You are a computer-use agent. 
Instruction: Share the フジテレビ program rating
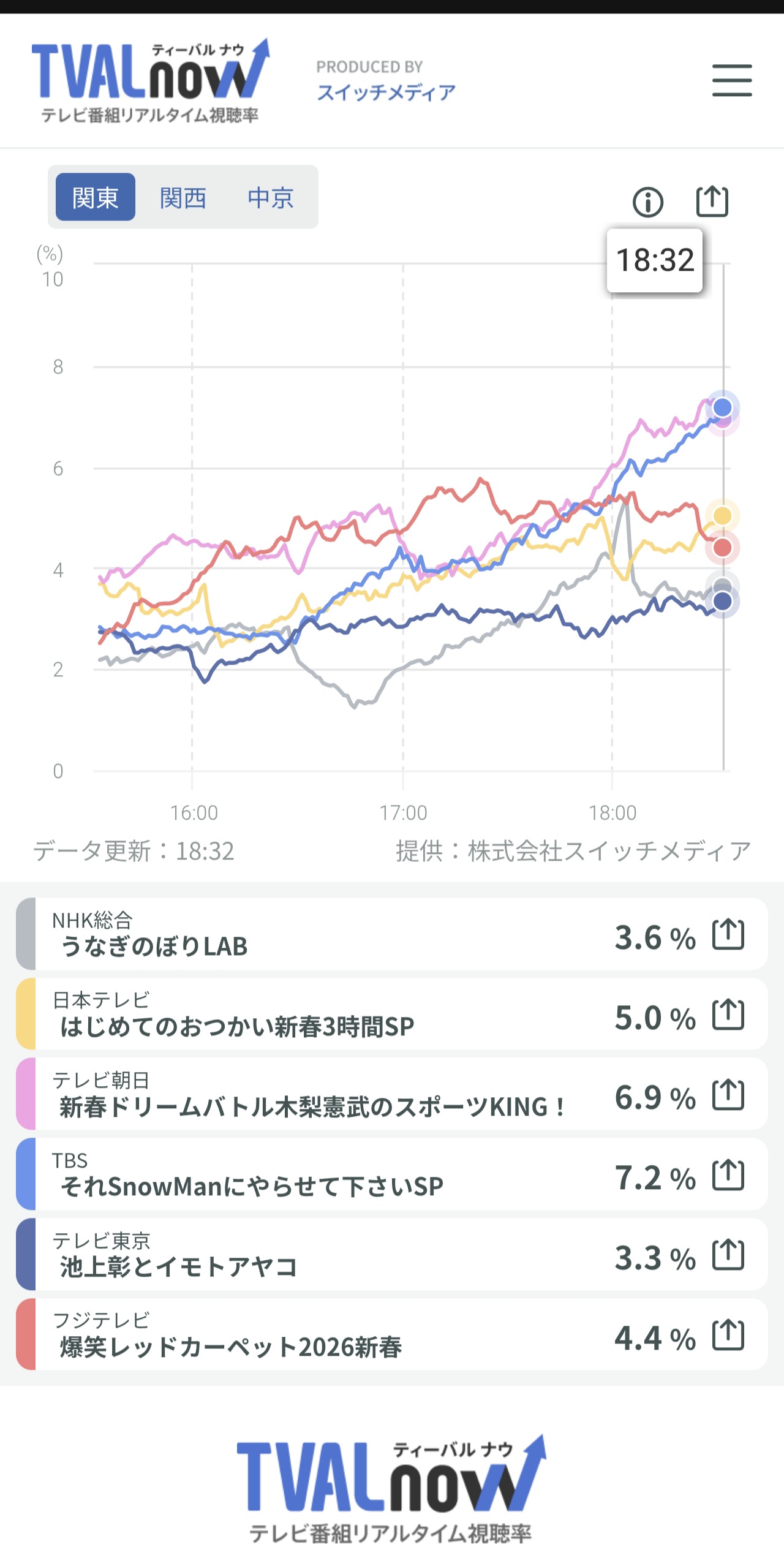click(x=728, y=1336)
